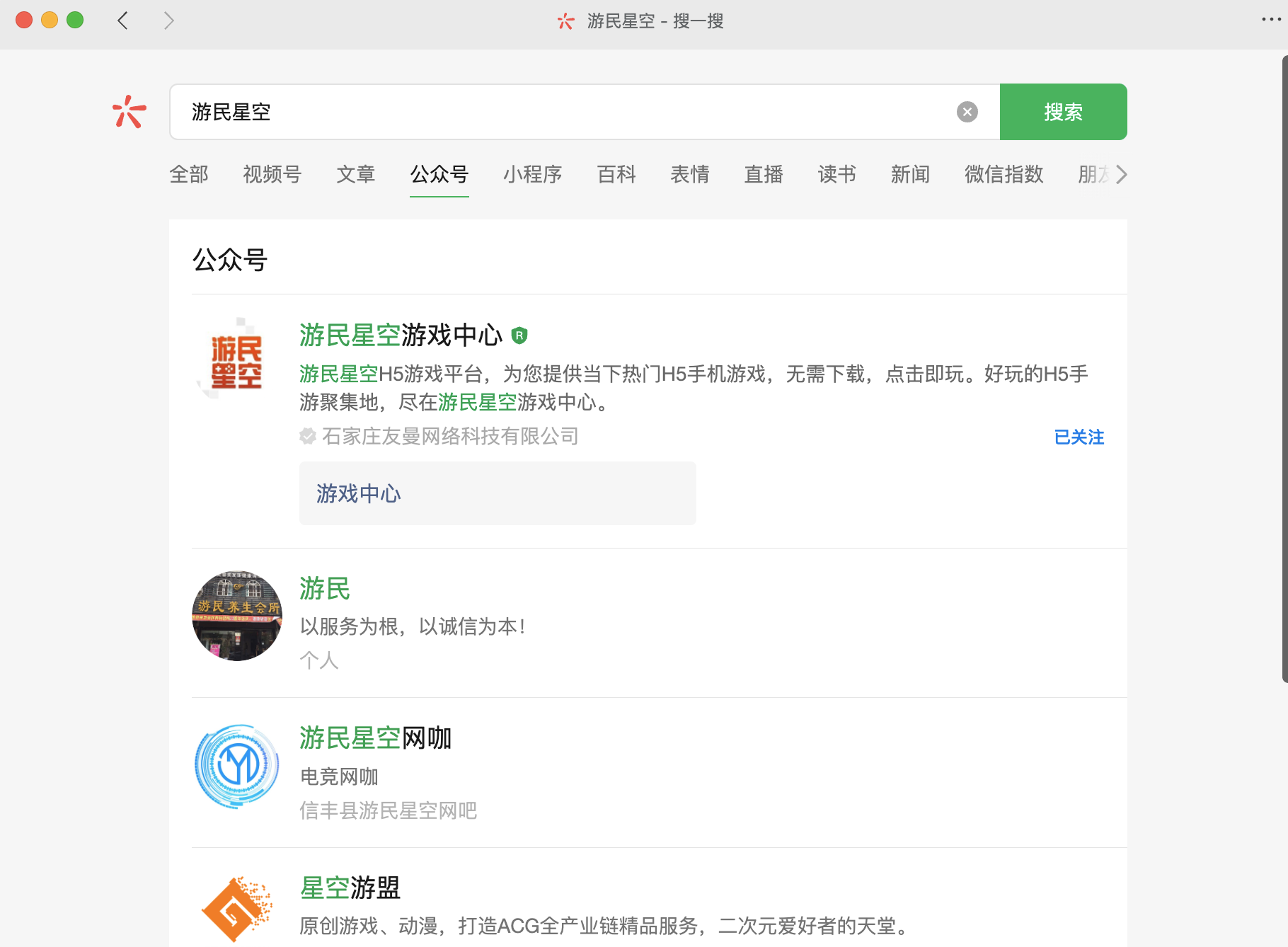Switch to the 新闻 tab
1288x947 pixels.
[911, 174]
